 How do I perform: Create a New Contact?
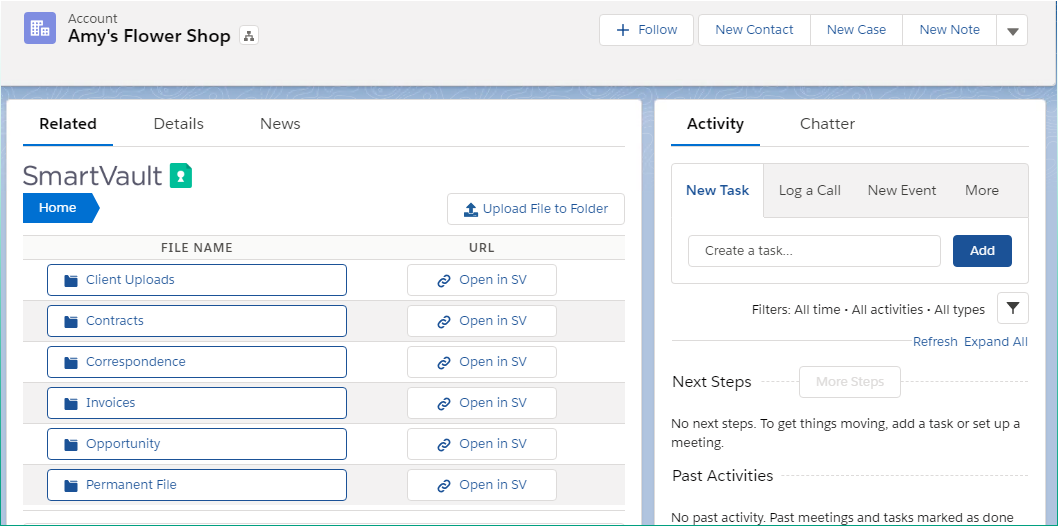[754, 30]
